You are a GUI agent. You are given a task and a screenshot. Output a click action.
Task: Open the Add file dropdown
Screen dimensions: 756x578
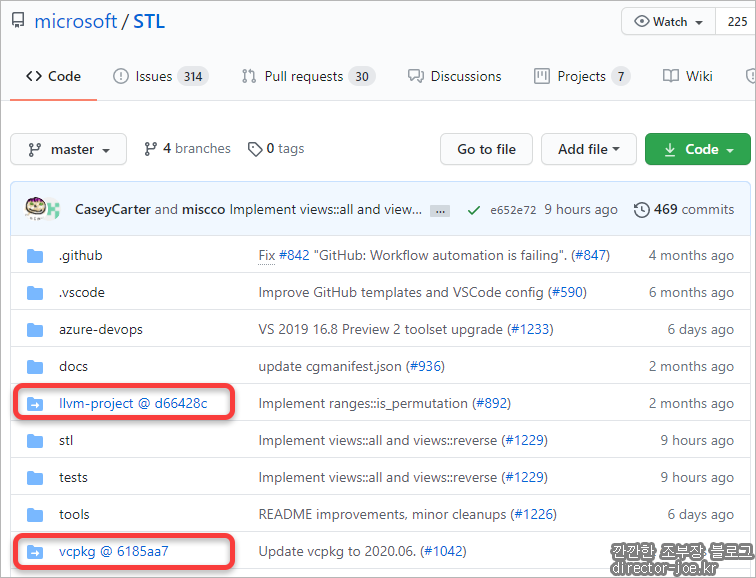coord(589,149)
